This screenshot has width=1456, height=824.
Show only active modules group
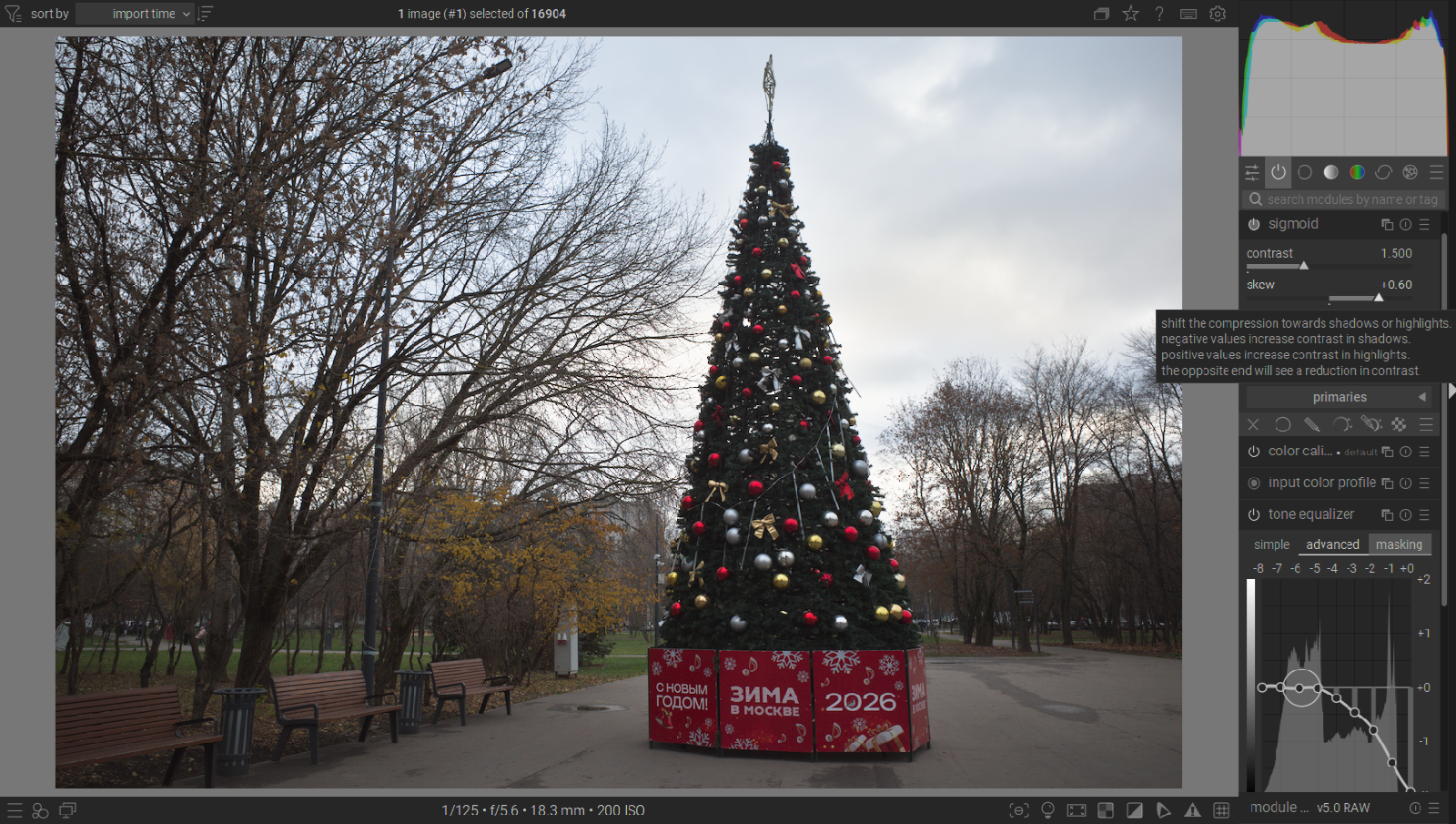[x=1279, y=172]
